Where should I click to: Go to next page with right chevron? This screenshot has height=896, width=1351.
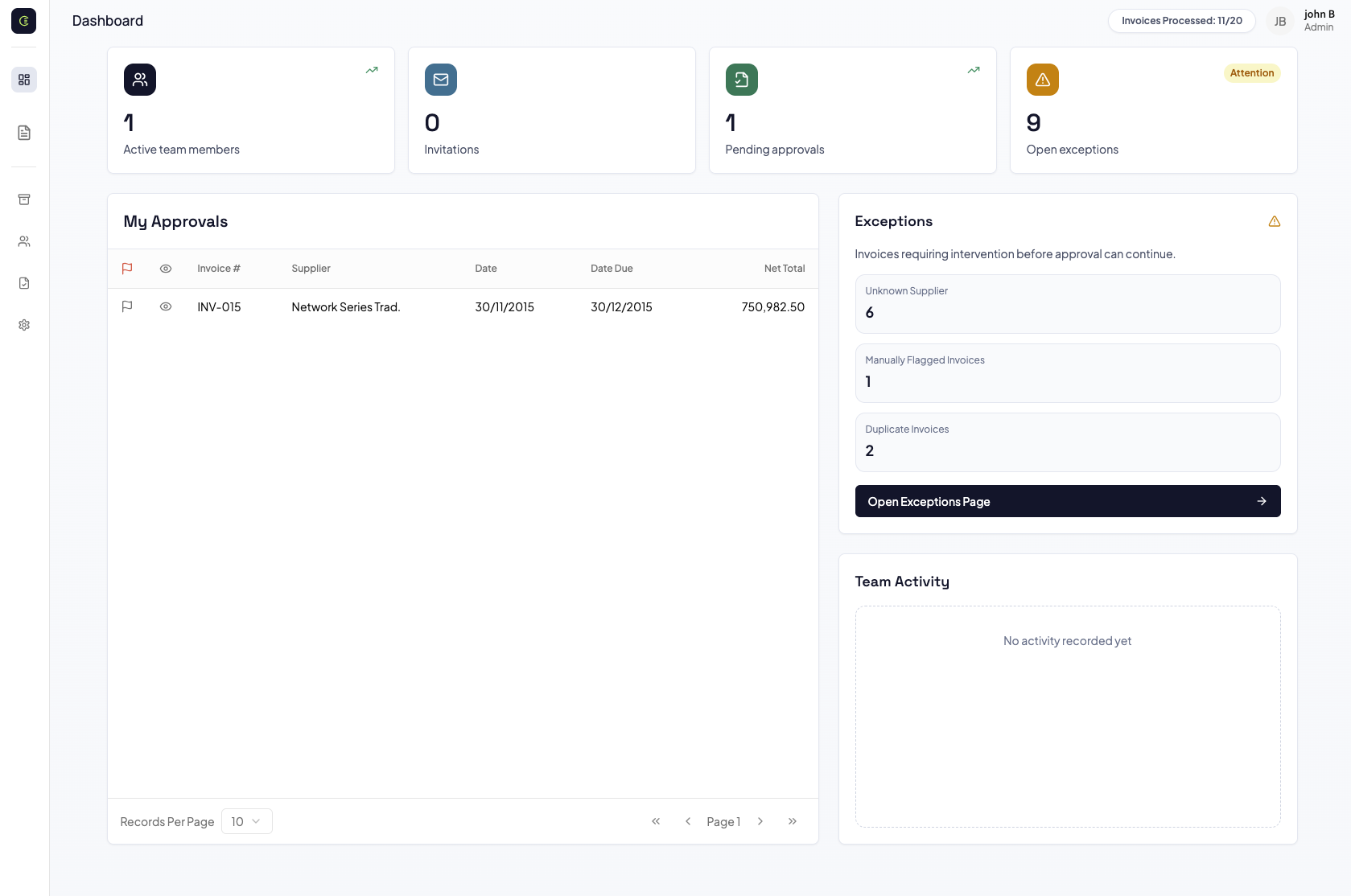coord(760,821)
